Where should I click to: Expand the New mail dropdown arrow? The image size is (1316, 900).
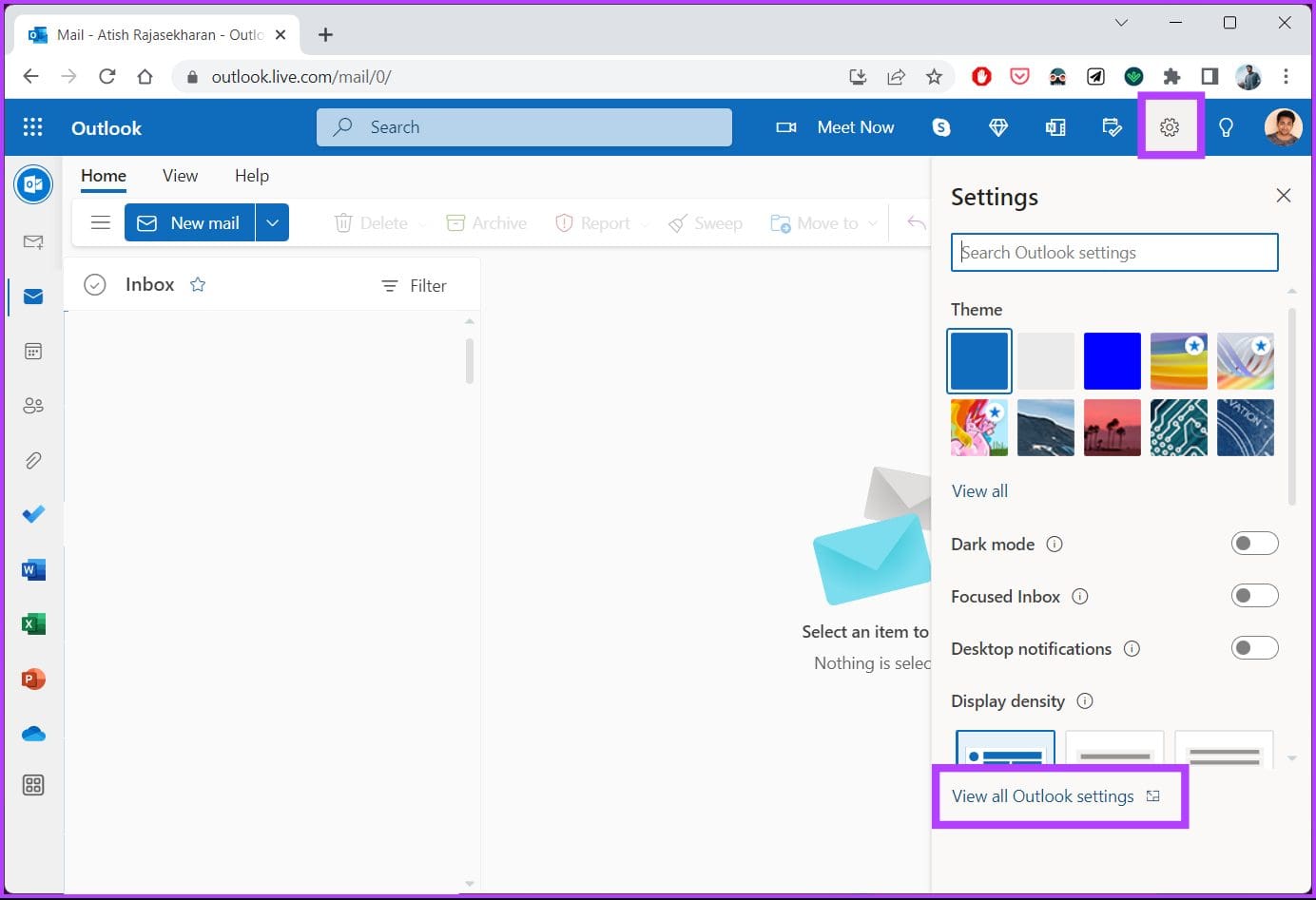(272, 222)
